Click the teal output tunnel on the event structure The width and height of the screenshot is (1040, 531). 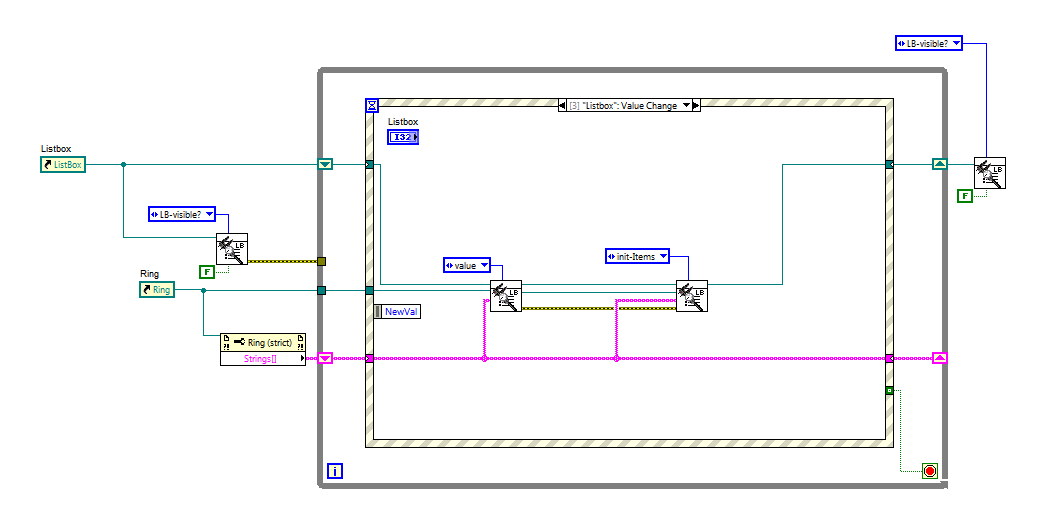pos(889,164)
